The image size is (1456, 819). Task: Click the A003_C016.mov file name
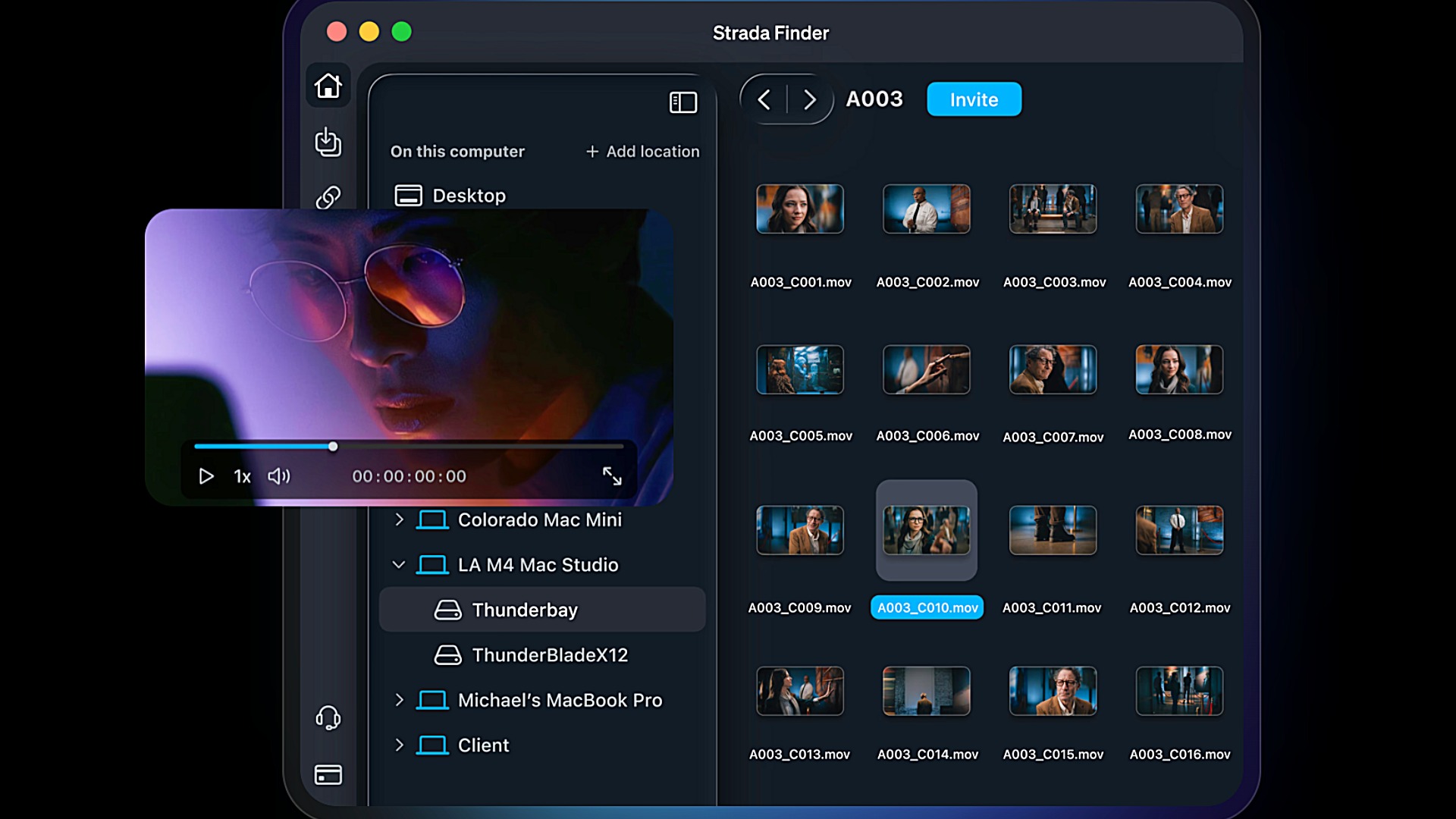(x=1180, y=755)
